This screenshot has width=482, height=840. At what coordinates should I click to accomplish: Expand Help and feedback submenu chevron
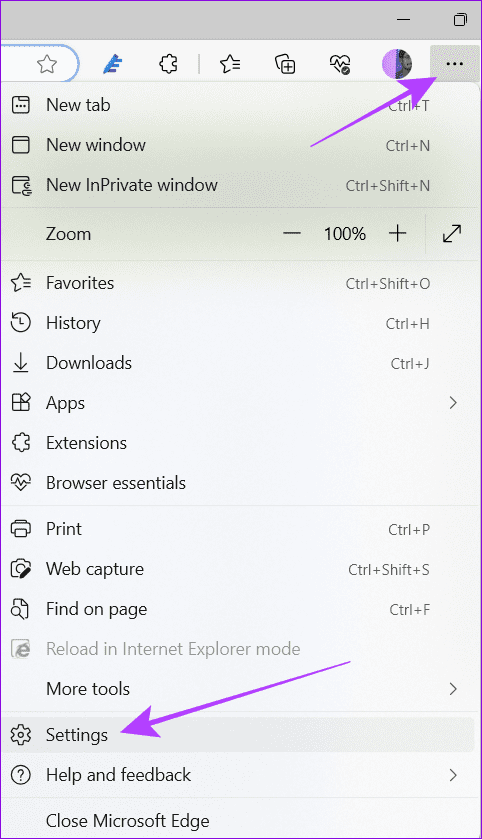453,775
